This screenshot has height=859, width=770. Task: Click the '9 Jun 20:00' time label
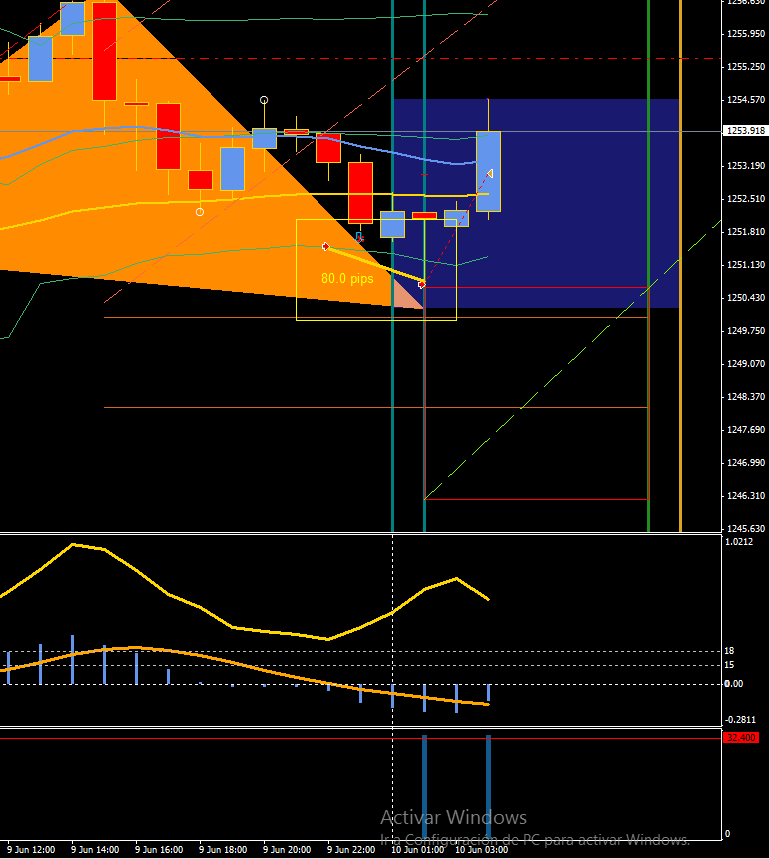coord(288,850)
